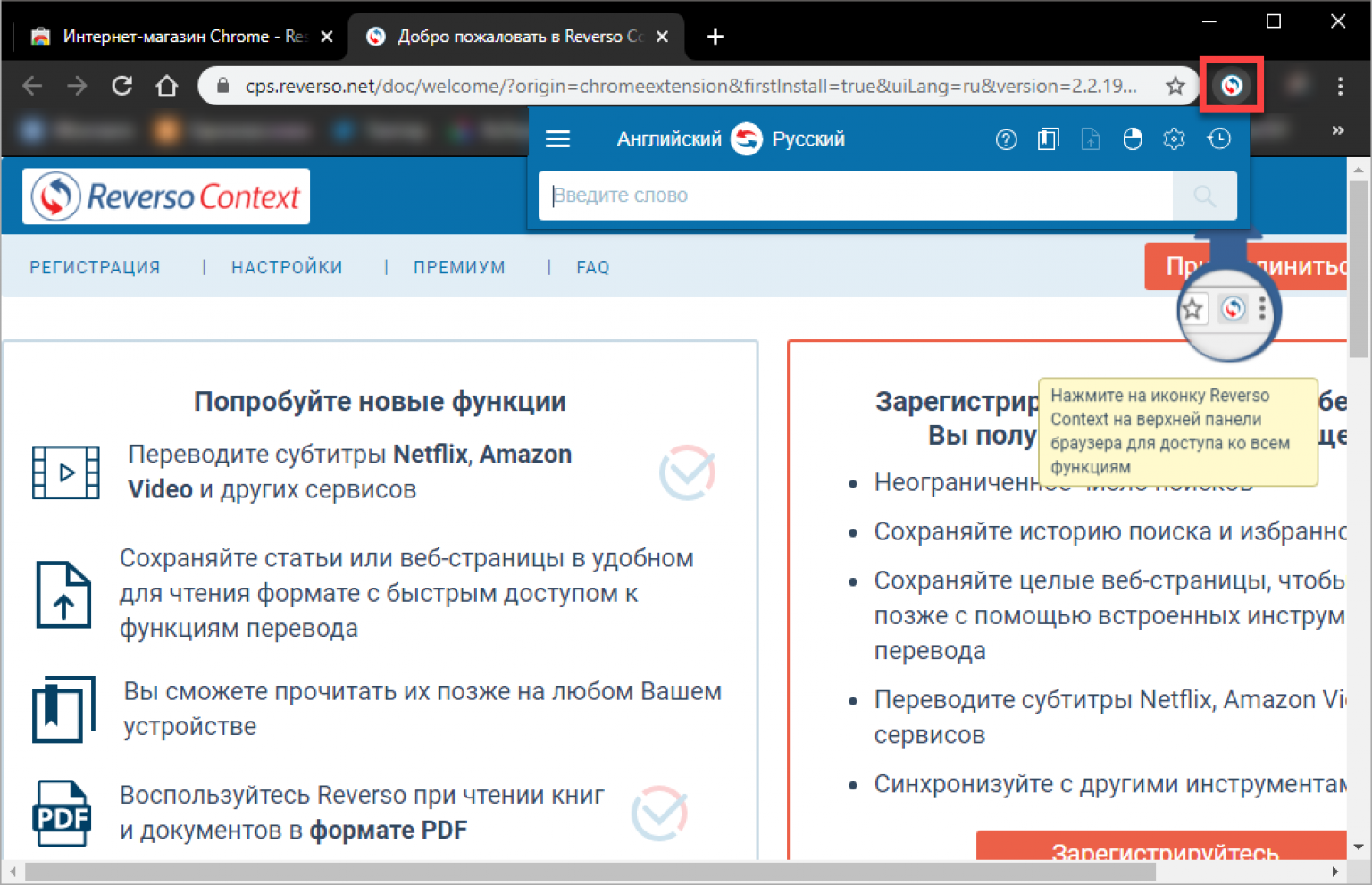Click the lock icon in the address bar
Viewport: 1372px width, 885px height.
(223, 86)
